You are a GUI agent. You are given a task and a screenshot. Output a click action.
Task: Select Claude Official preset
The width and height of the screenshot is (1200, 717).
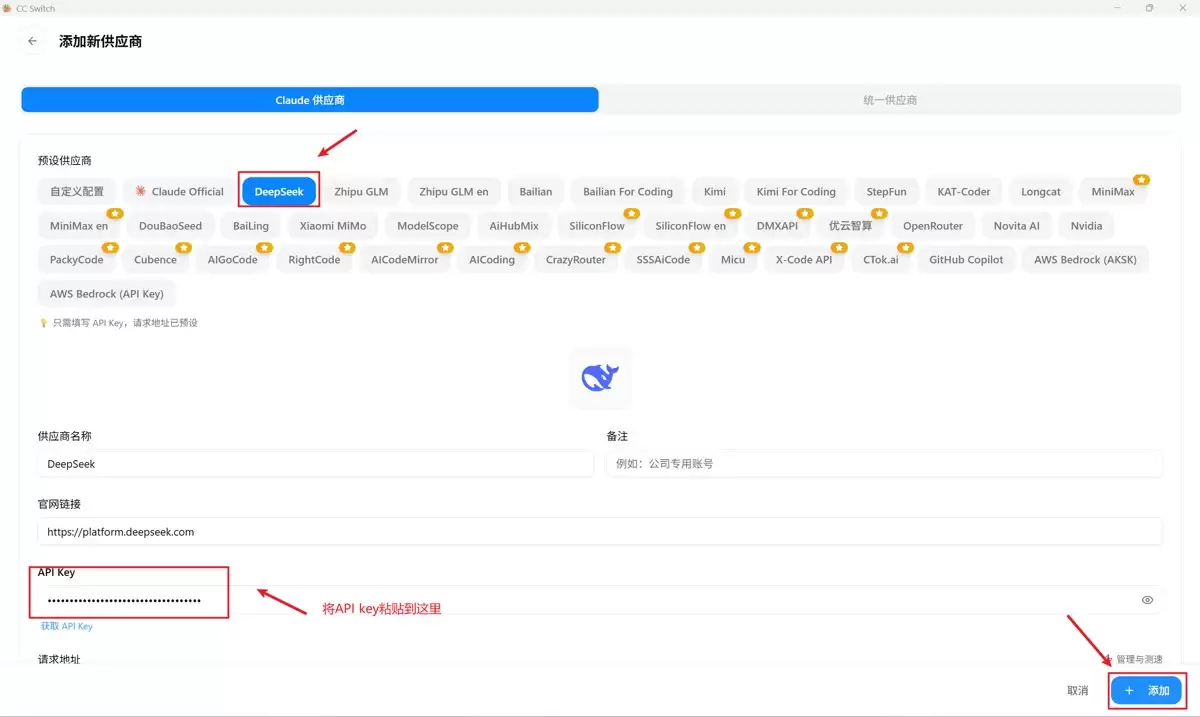(x=180, y=191)
